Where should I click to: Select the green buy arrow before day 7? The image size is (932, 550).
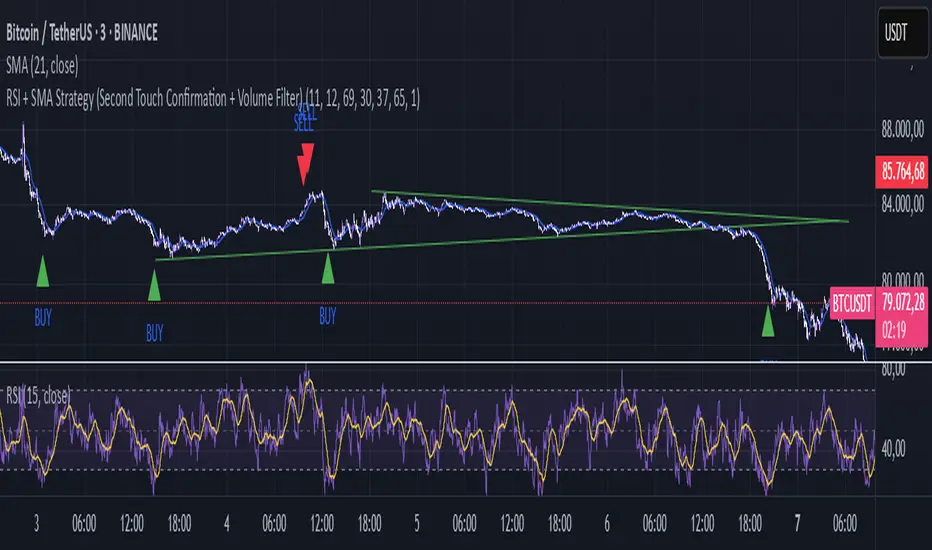(768, 322)
